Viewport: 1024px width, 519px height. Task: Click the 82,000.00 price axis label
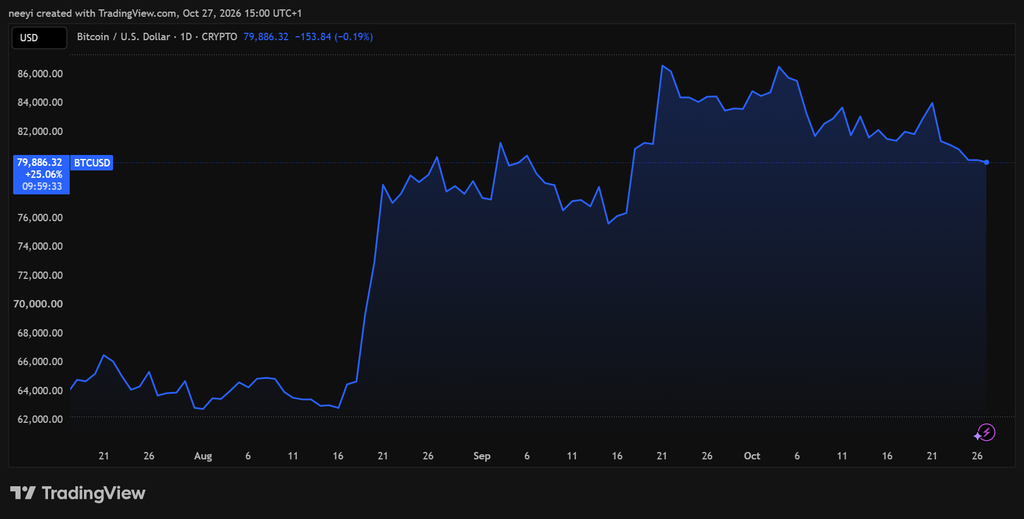[x=40, y=131]
